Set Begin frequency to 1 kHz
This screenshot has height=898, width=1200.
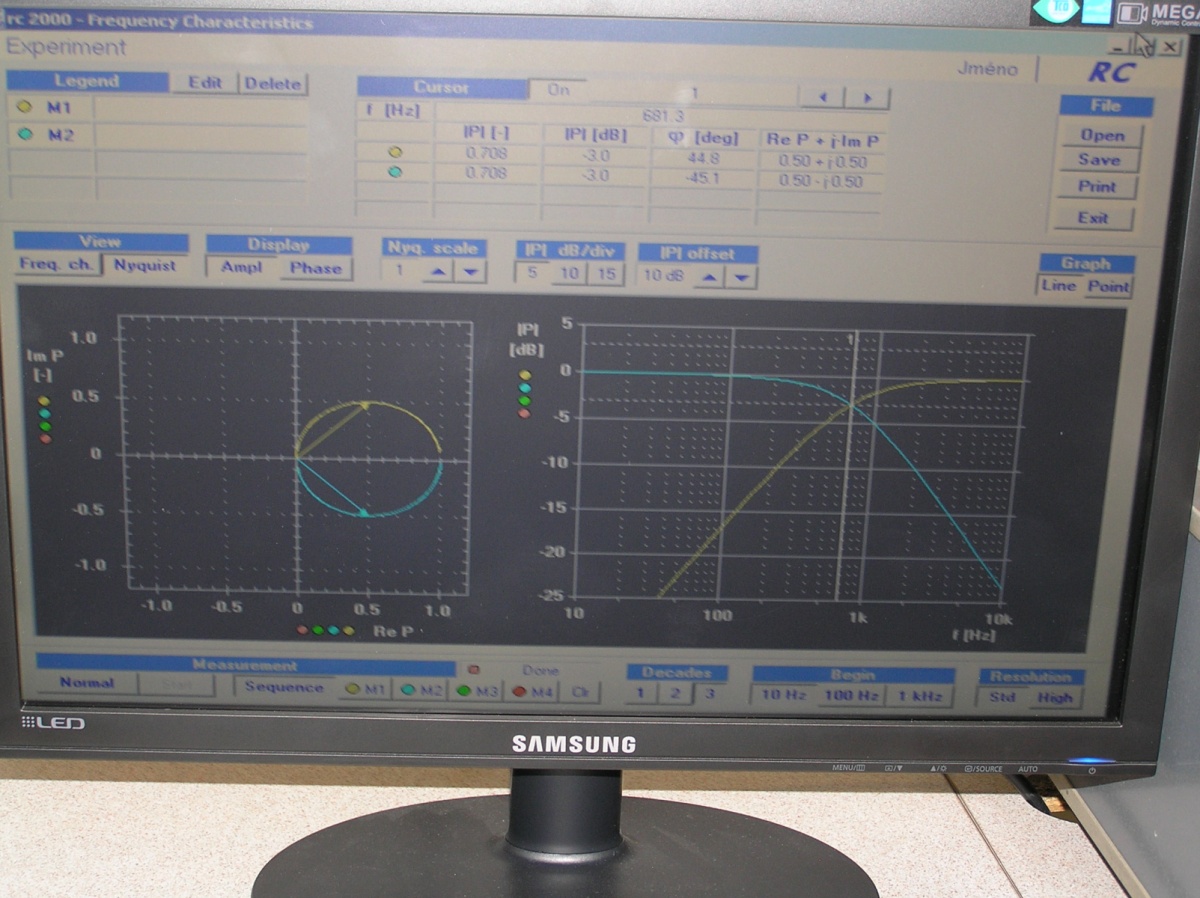920,697
